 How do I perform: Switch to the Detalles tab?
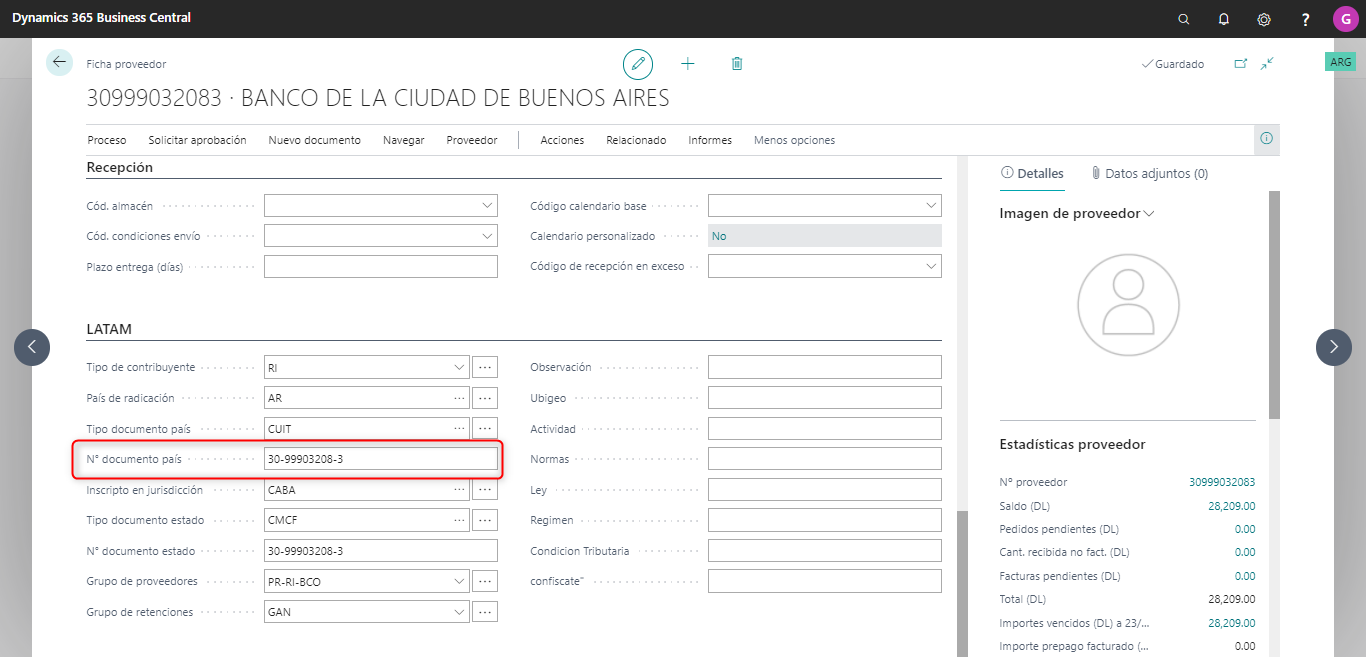[x=1032, y=173]
